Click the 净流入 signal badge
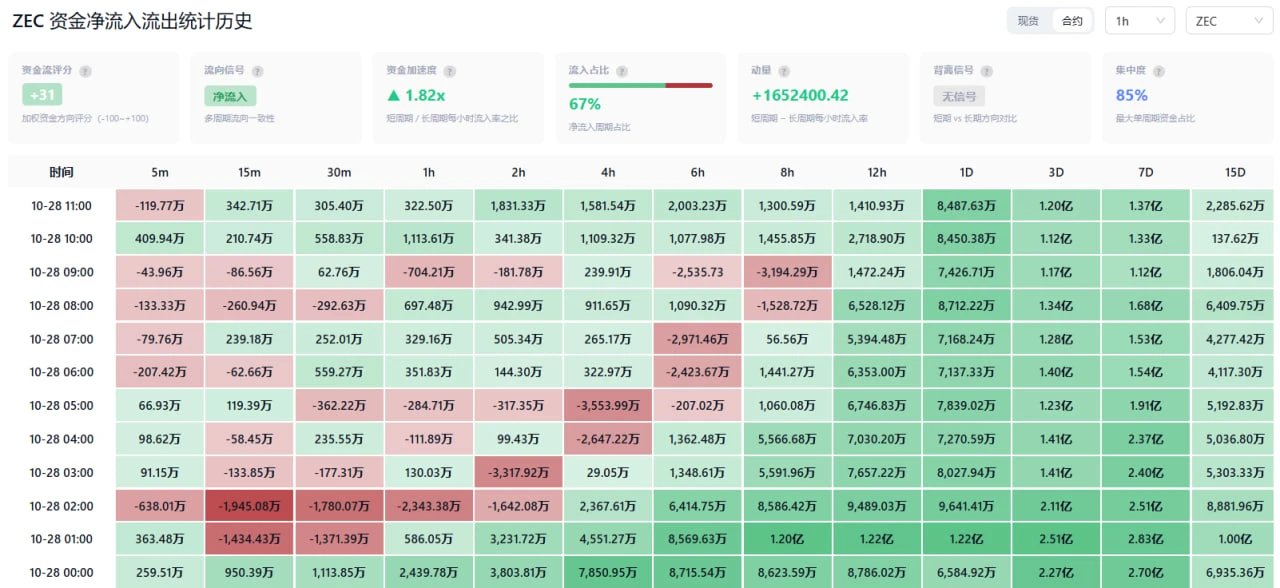 click(x=230, y=96)
